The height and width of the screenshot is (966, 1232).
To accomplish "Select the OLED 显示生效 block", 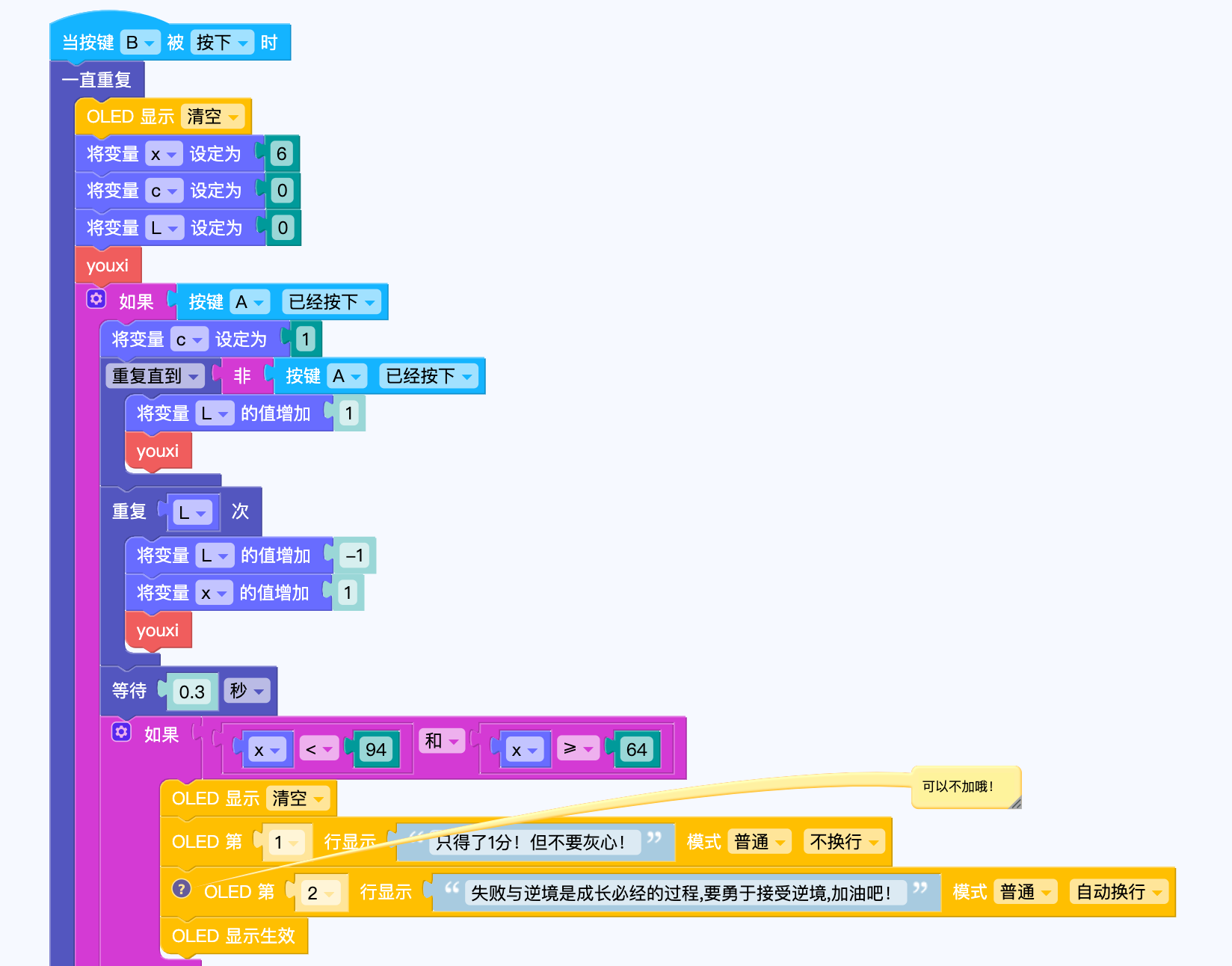I will coord(233,936).
